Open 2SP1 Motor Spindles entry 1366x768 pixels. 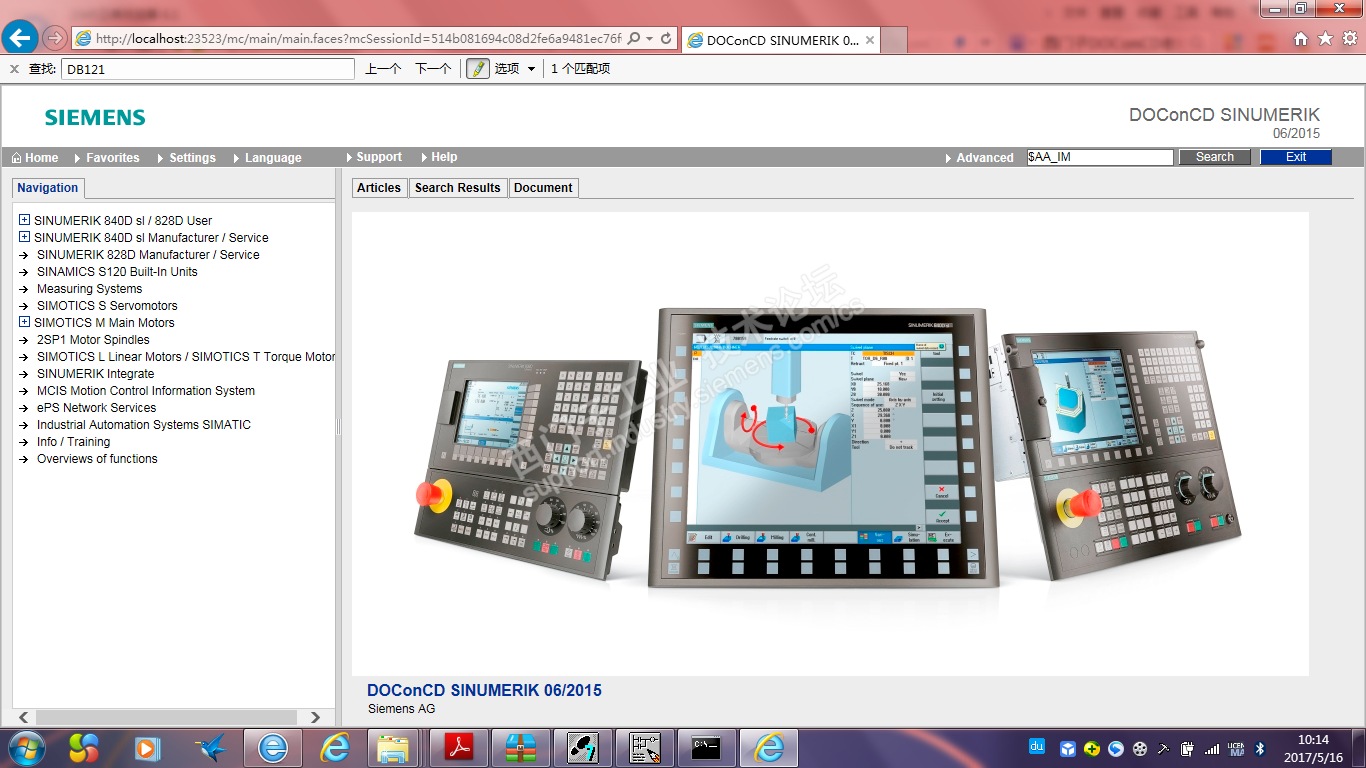pos(93,340)
